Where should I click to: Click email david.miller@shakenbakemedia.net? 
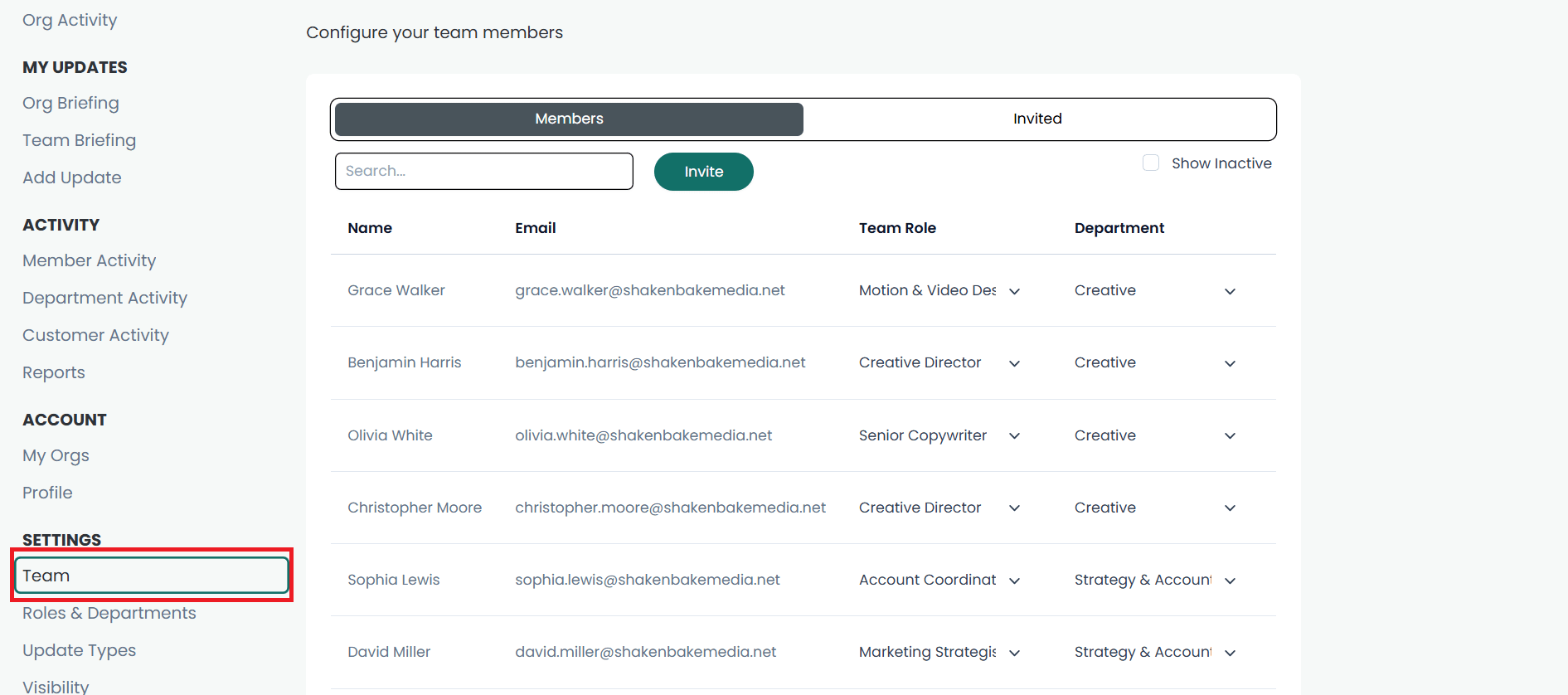pos(646,652)
